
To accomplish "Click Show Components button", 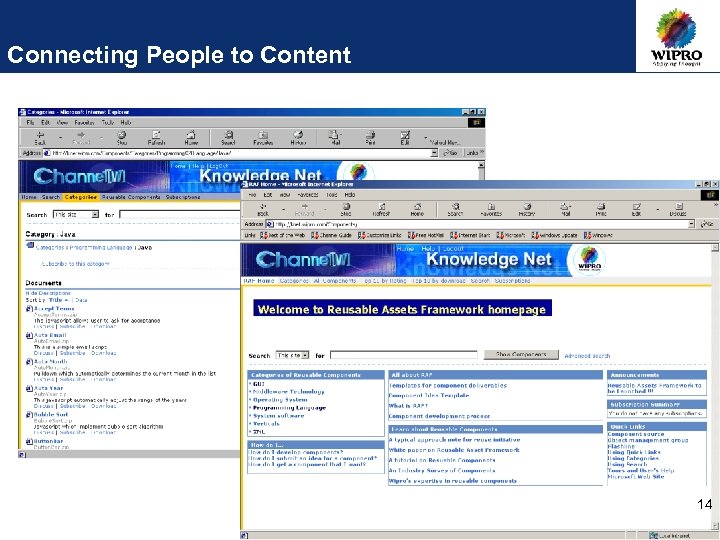I will coord(522,354).
